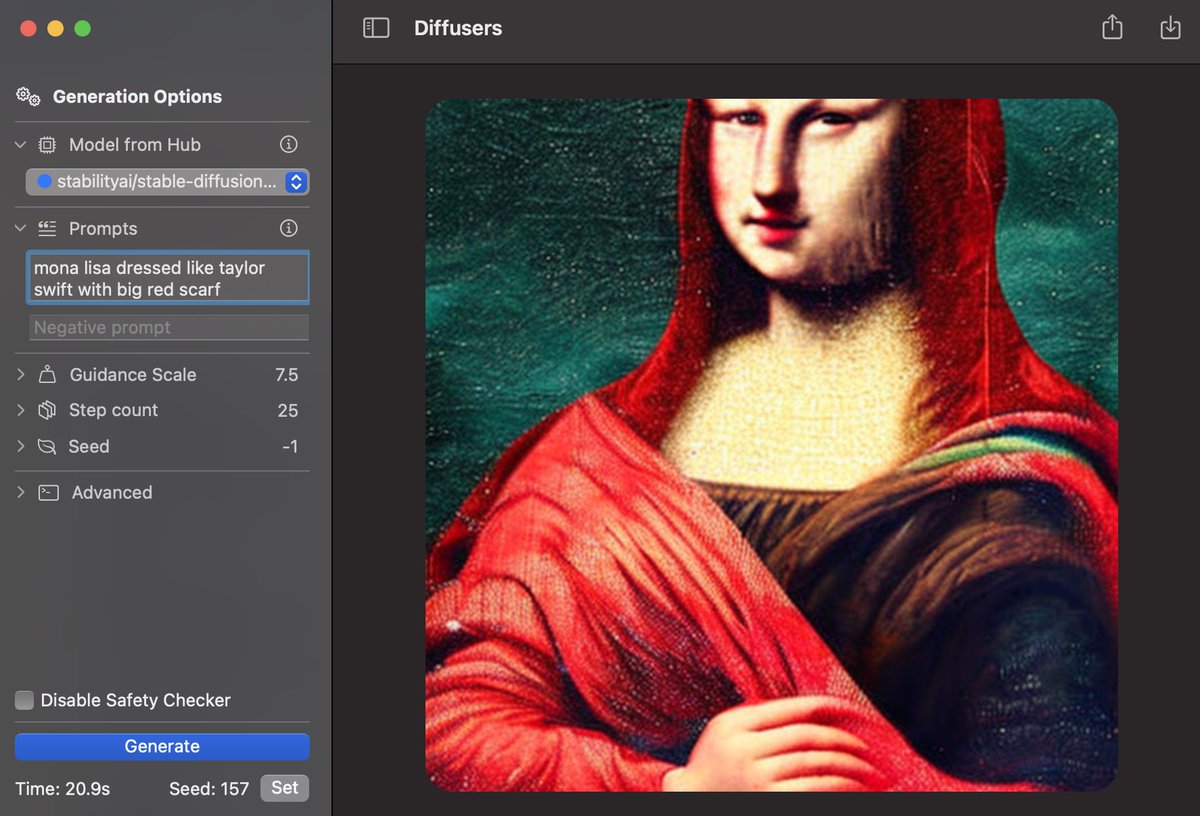
Task: Click the Generate button
Action: (162, 746)
